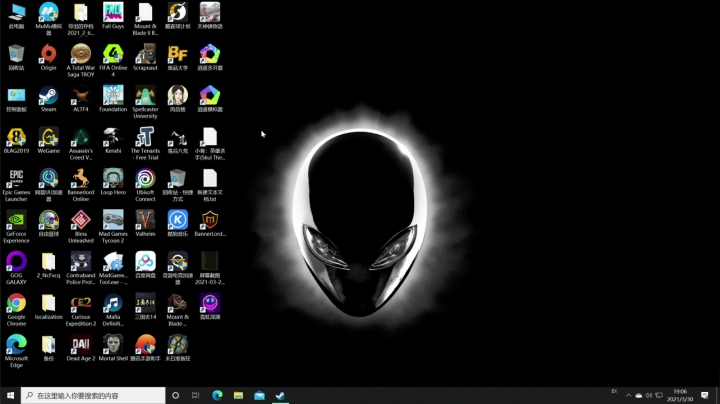The width and height of the screenshot is (720, 404).
Task: Click the Contraband Police Prologue icon
Action: pyautogui.click(x=81, y=268)
